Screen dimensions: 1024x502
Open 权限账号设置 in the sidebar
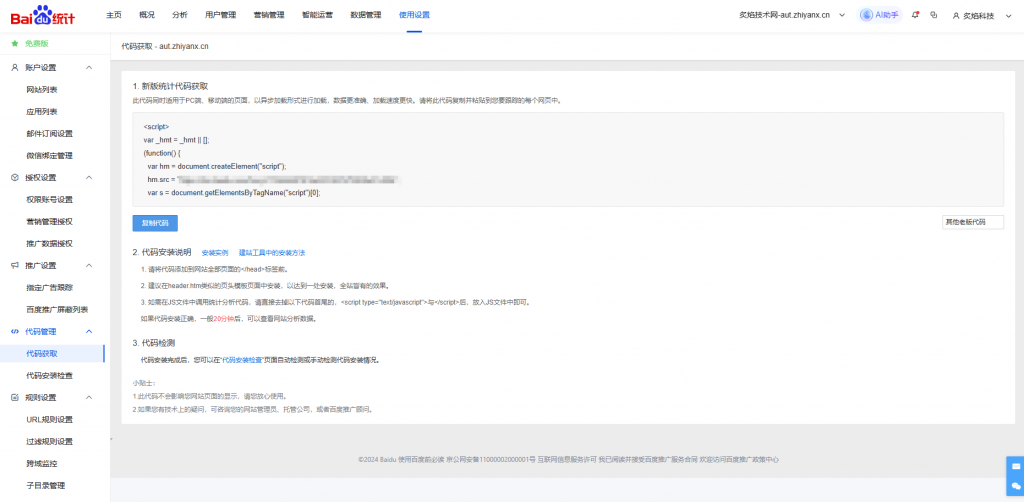[50, 200]
